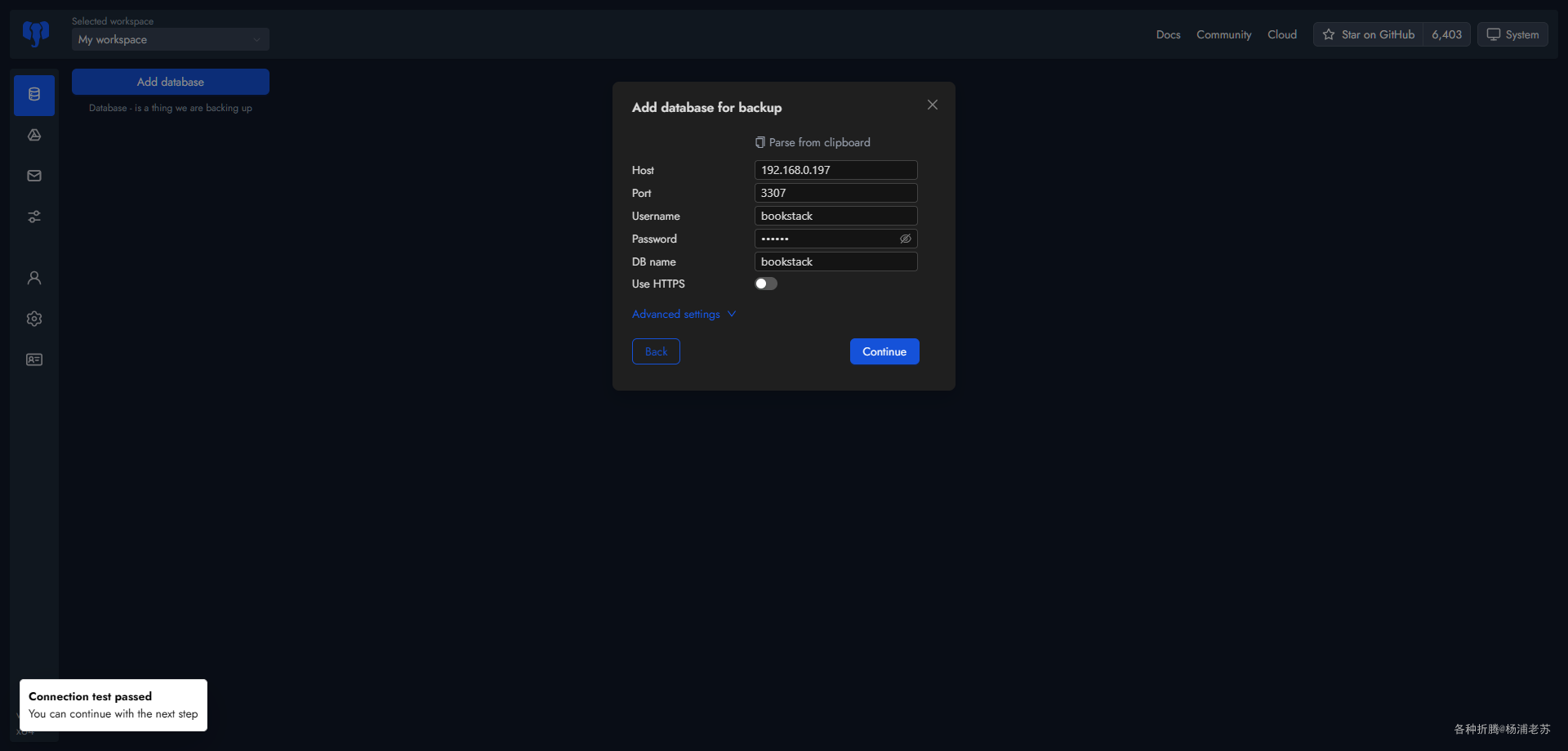
Task: Open the Community link
Action: pyautogui.click(x=1224, y=34)
